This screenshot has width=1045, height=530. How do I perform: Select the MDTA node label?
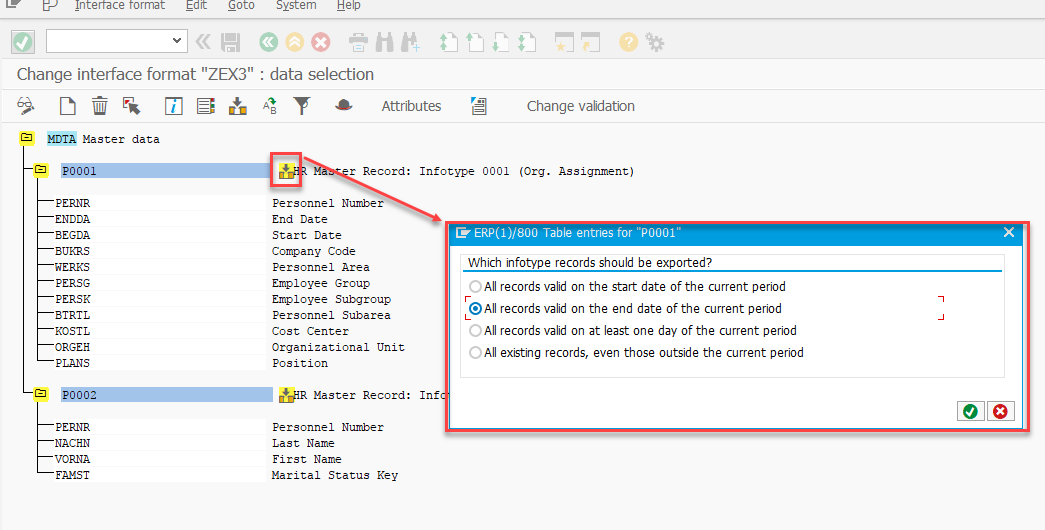pos(62,139)
